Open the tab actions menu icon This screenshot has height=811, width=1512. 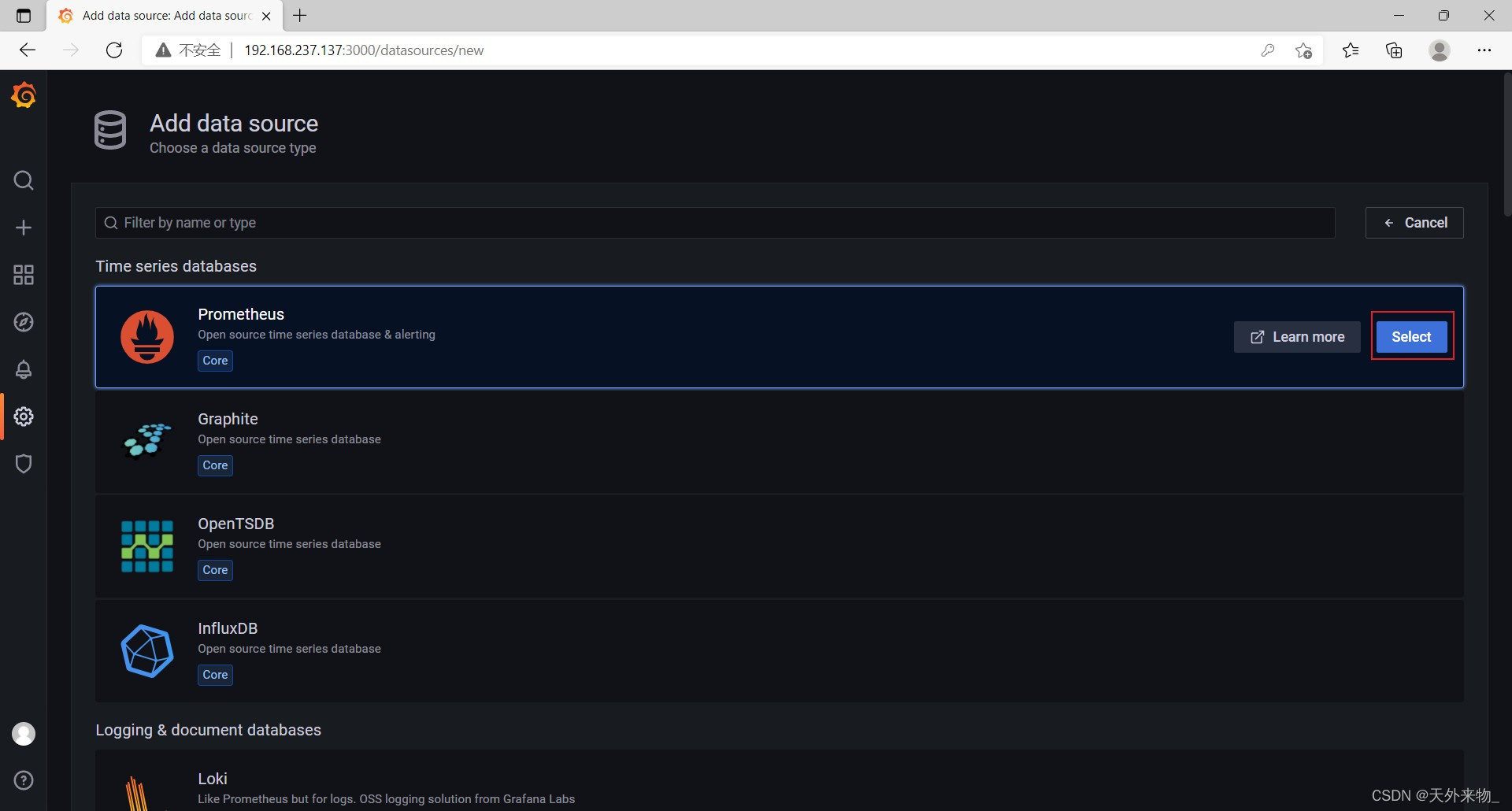click(x=24, y=16)
